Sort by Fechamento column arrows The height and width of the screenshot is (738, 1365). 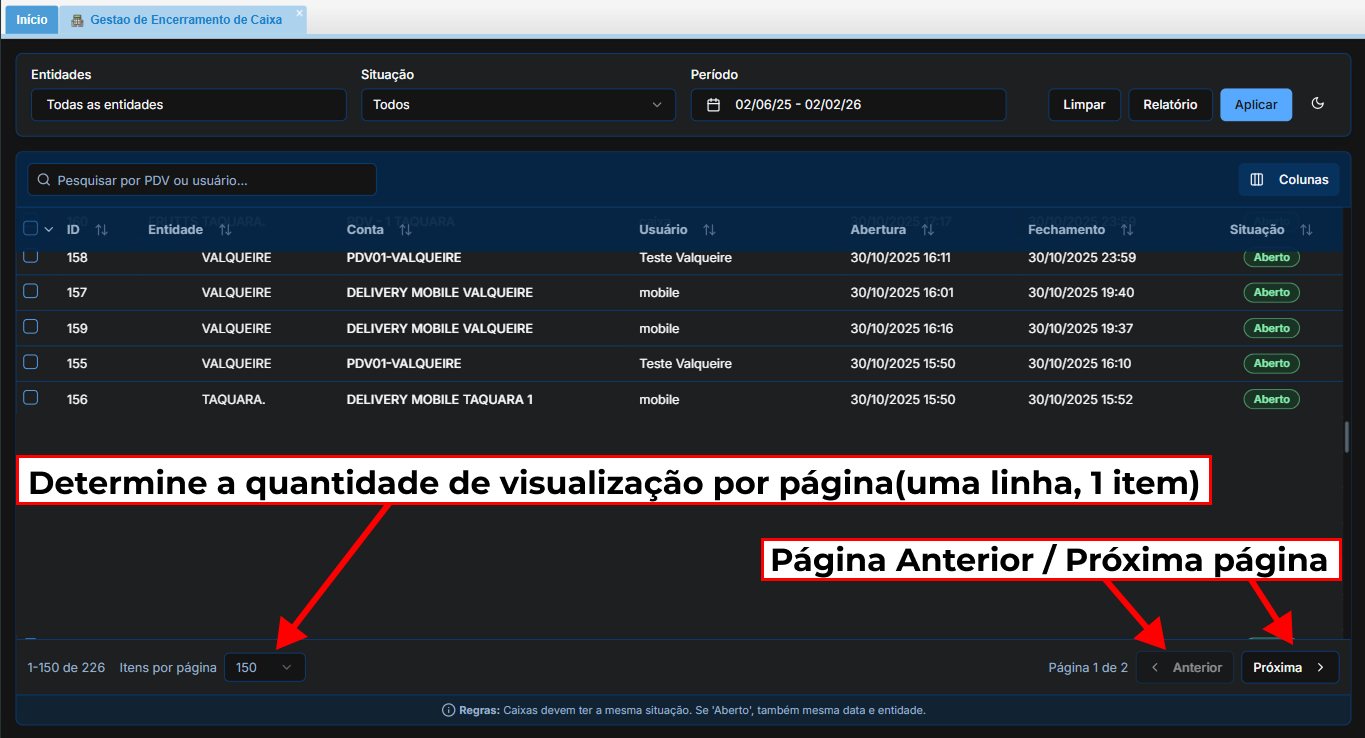[1127, 230]
